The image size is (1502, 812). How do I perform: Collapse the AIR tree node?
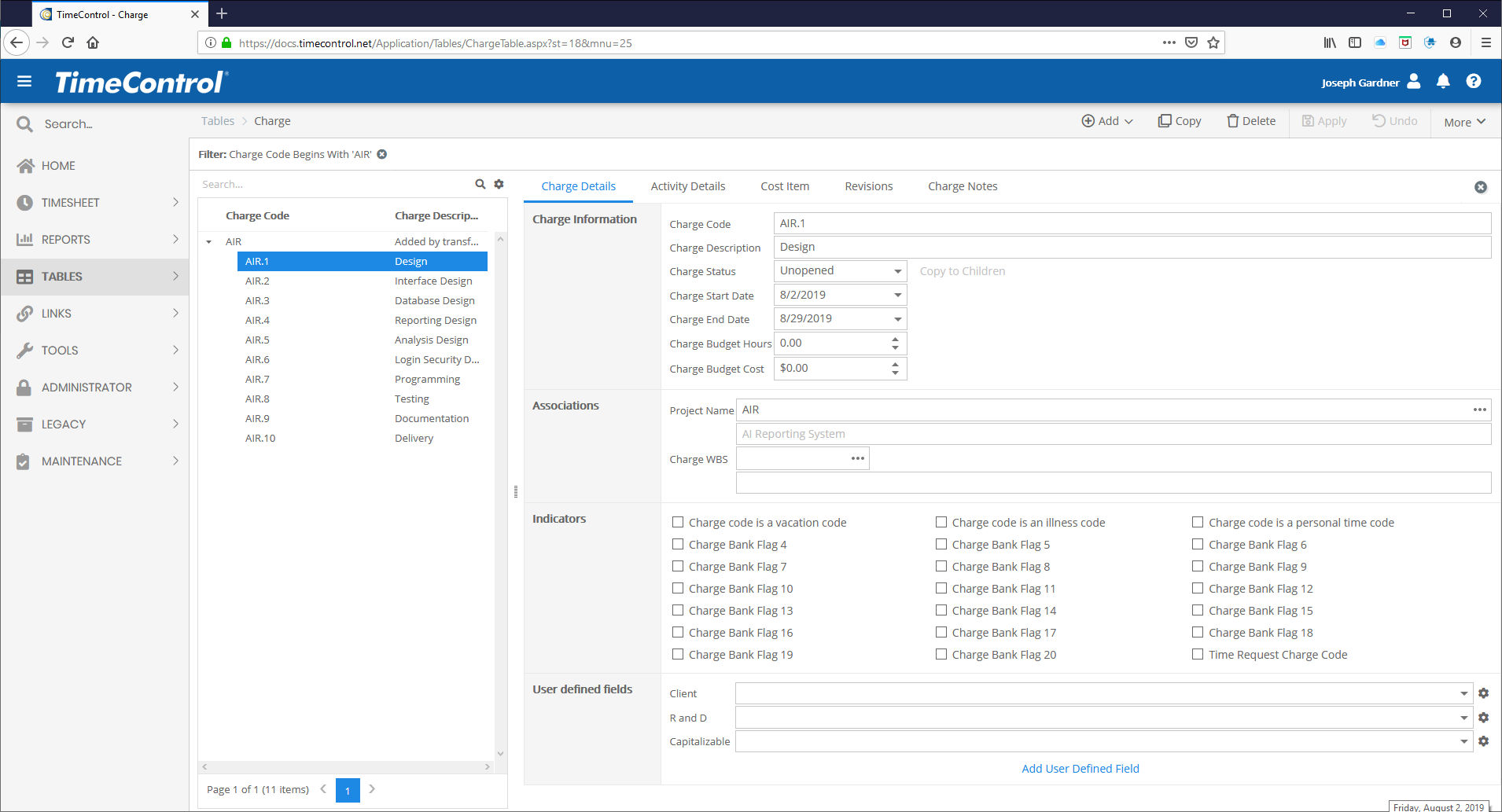coord(209,242)
